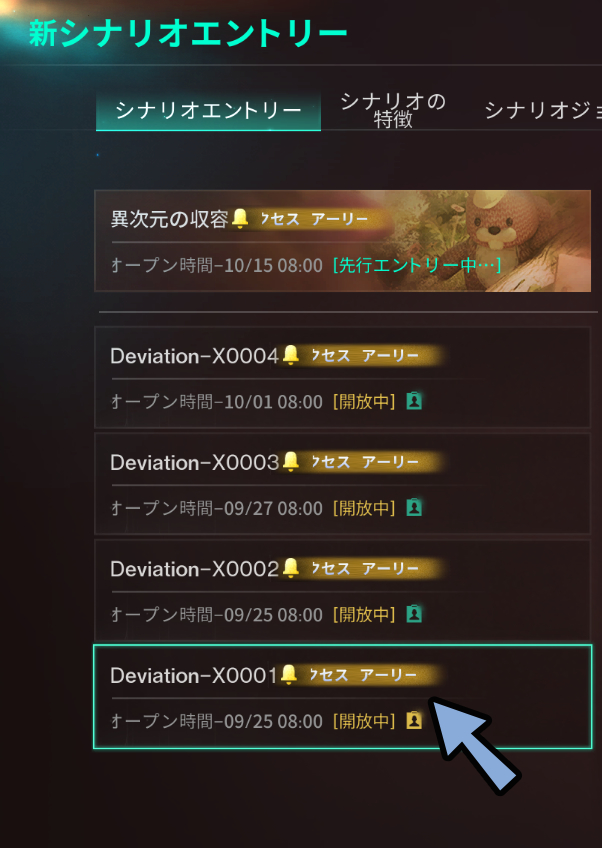Click the bell icon beside Deviation-X0001
The height and width of the screenshot is (848, 602).
tap(289, 674)
